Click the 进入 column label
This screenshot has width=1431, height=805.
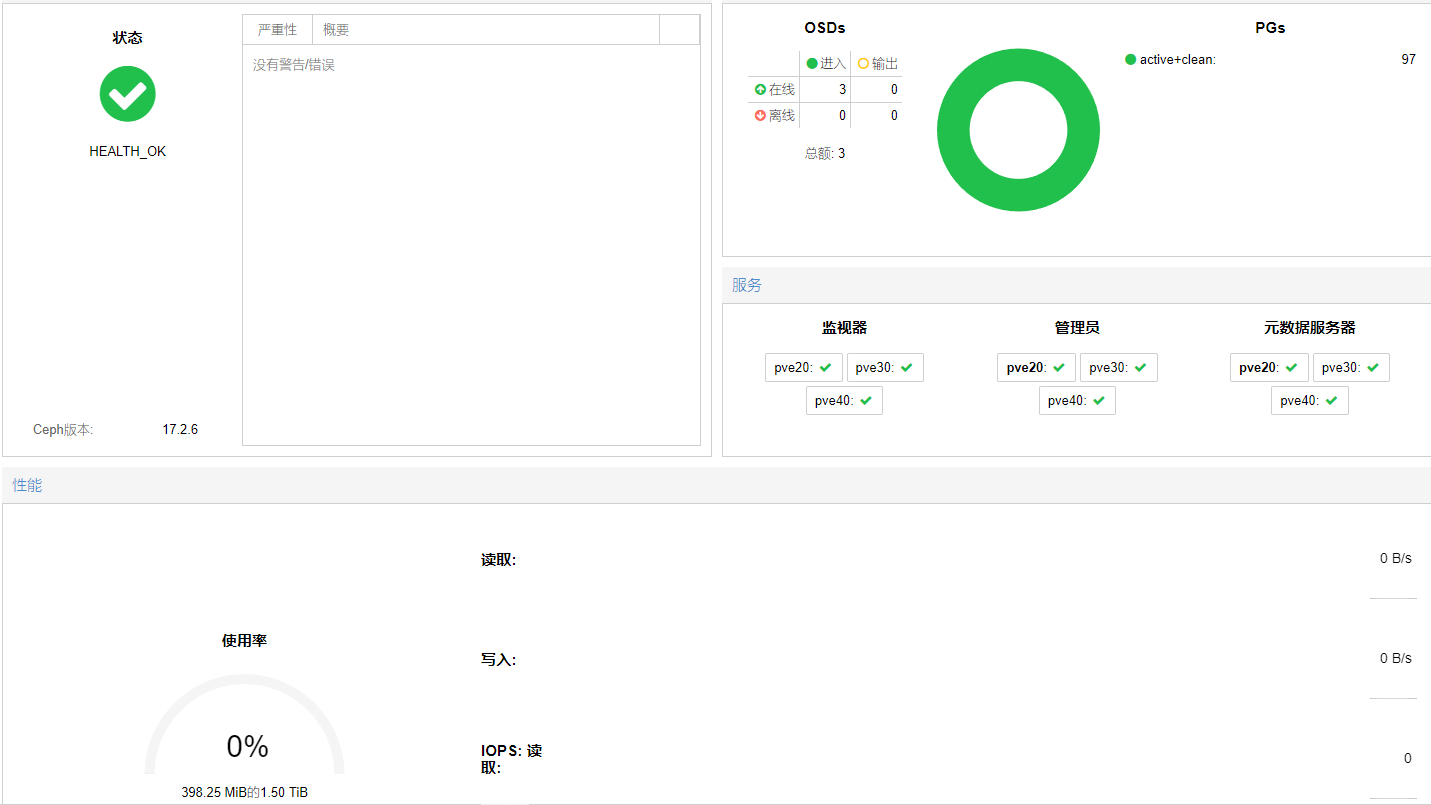click(x=833, y=64)
